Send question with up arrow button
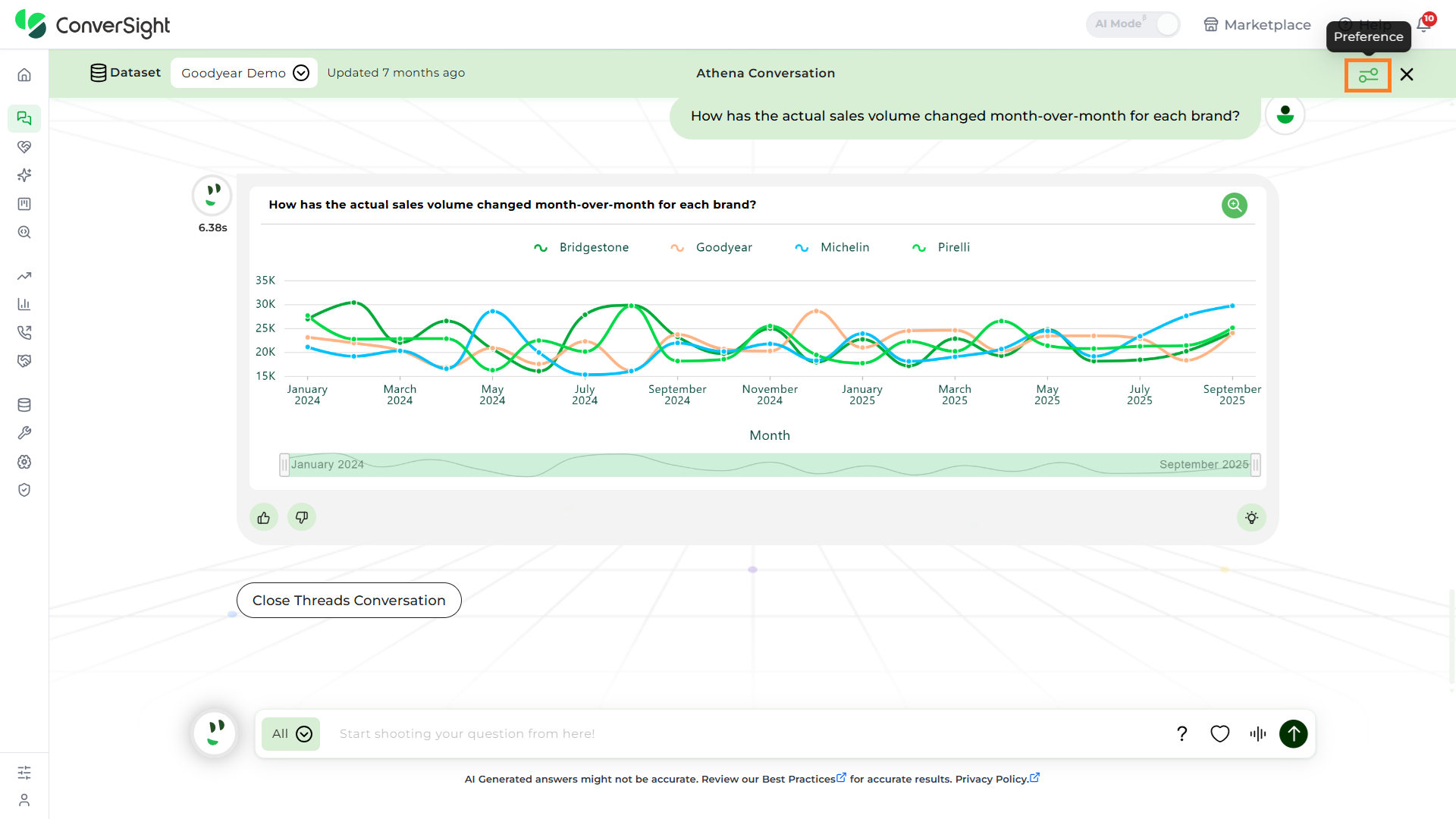Viewport: 1456px width, 819px height. (x=1294, y=734)
